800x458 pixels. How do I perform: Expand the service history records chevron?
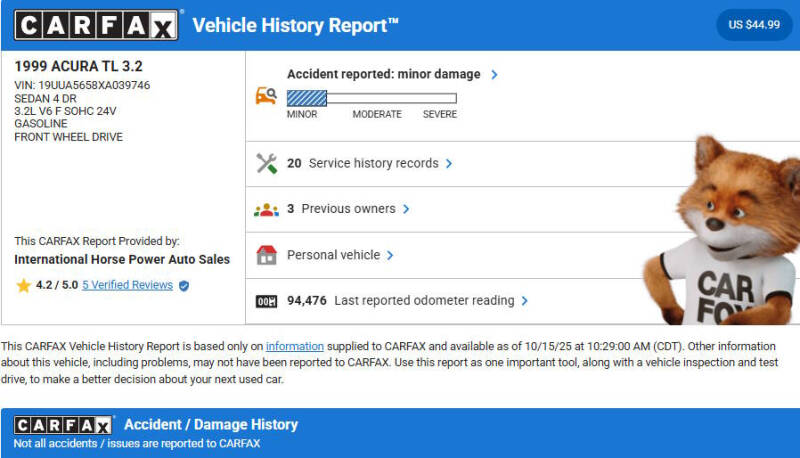coord(449,163)
